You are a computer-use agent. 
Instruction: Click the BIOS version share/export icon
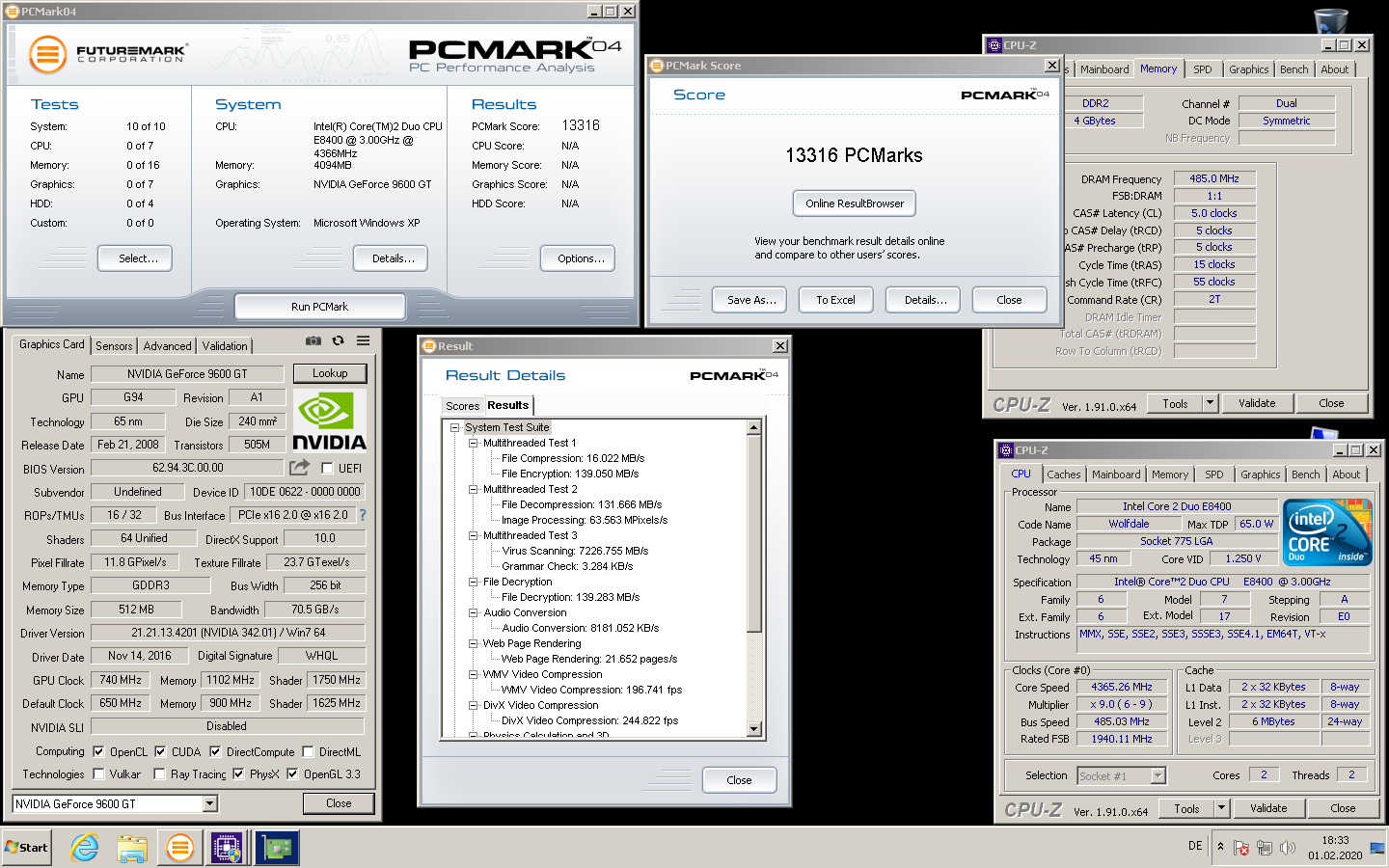click(x=300, y=468)
